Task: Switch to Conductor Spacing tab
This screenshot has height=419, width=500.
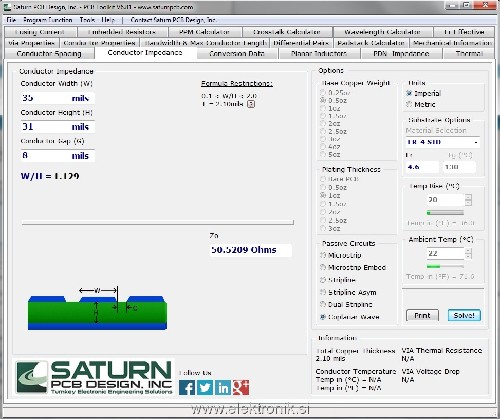Action: [x=49, y=53]
